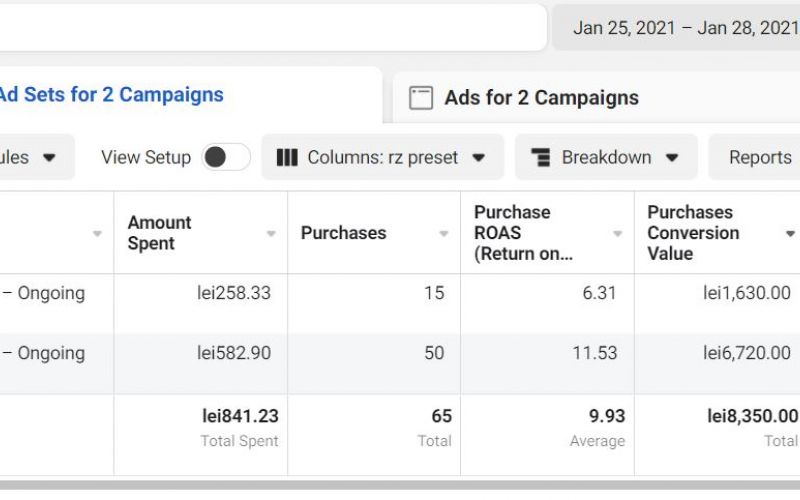Screen dimensions: 800x500
Task: Click the horizontal scrollbar below the table
Action: coord(400,486)
